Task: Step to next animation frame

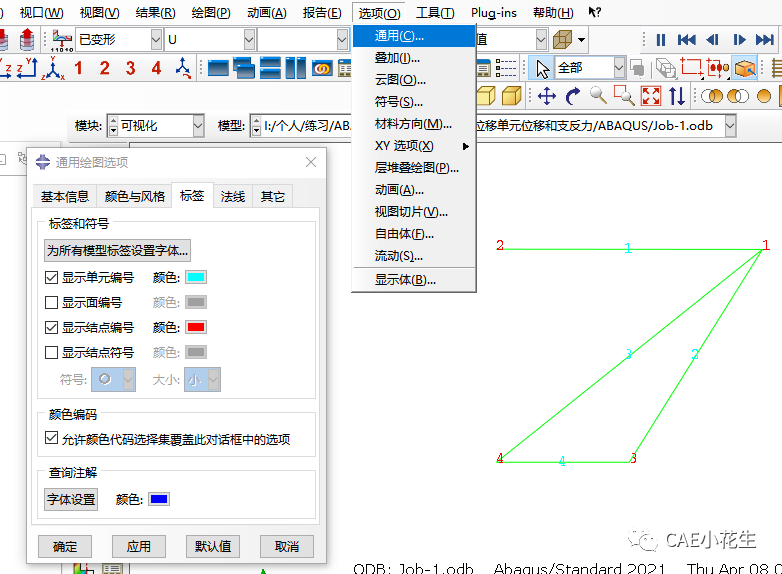Action: point(739,39)
